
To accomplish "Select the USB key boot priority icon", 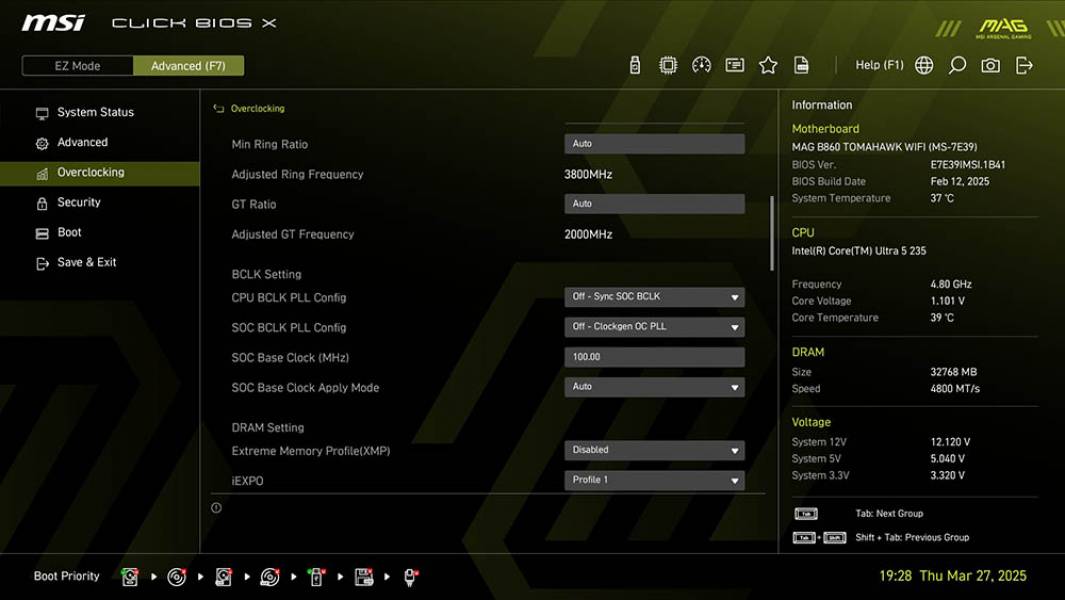I will pyautogui.click(x=316, y=577).
